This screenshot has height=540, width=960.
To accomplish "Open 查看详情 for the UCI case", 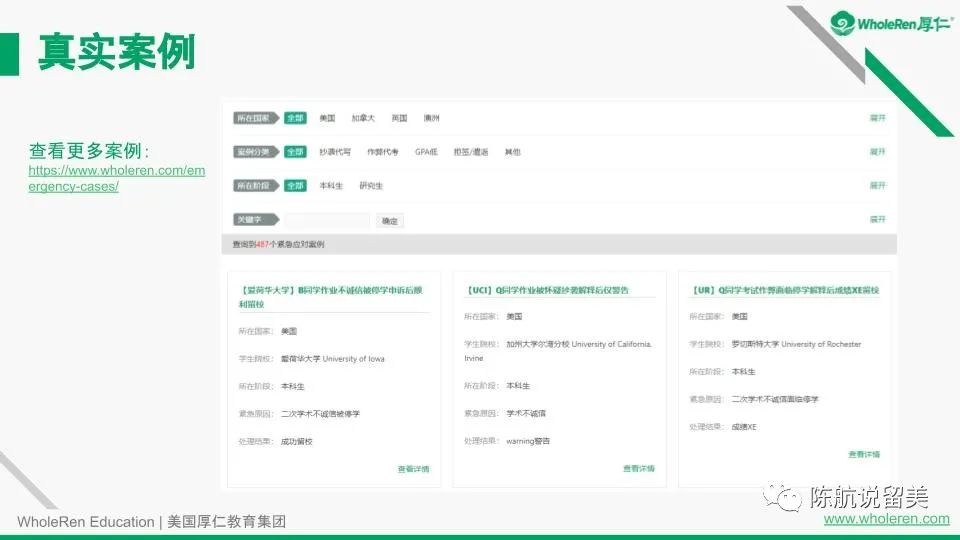I will pyautogui.click(x=638, y=468).
